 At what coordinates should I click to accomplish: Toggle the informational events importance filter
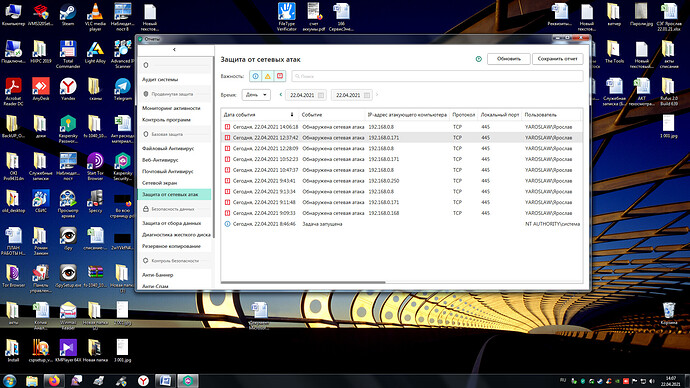[255, 76]
